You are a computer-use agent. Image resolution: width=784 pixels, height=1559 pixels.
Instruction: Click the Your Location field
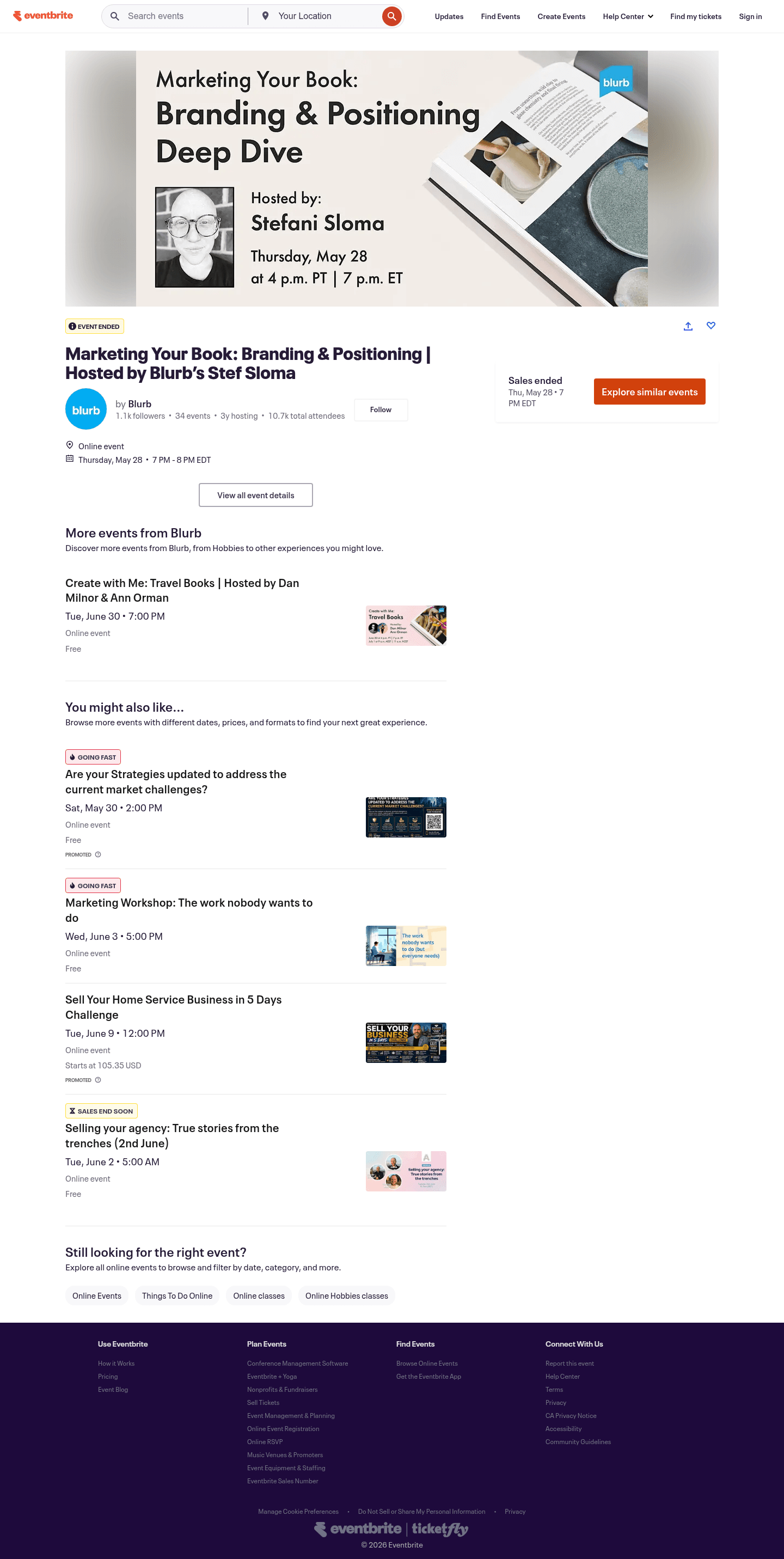(327, 16)
